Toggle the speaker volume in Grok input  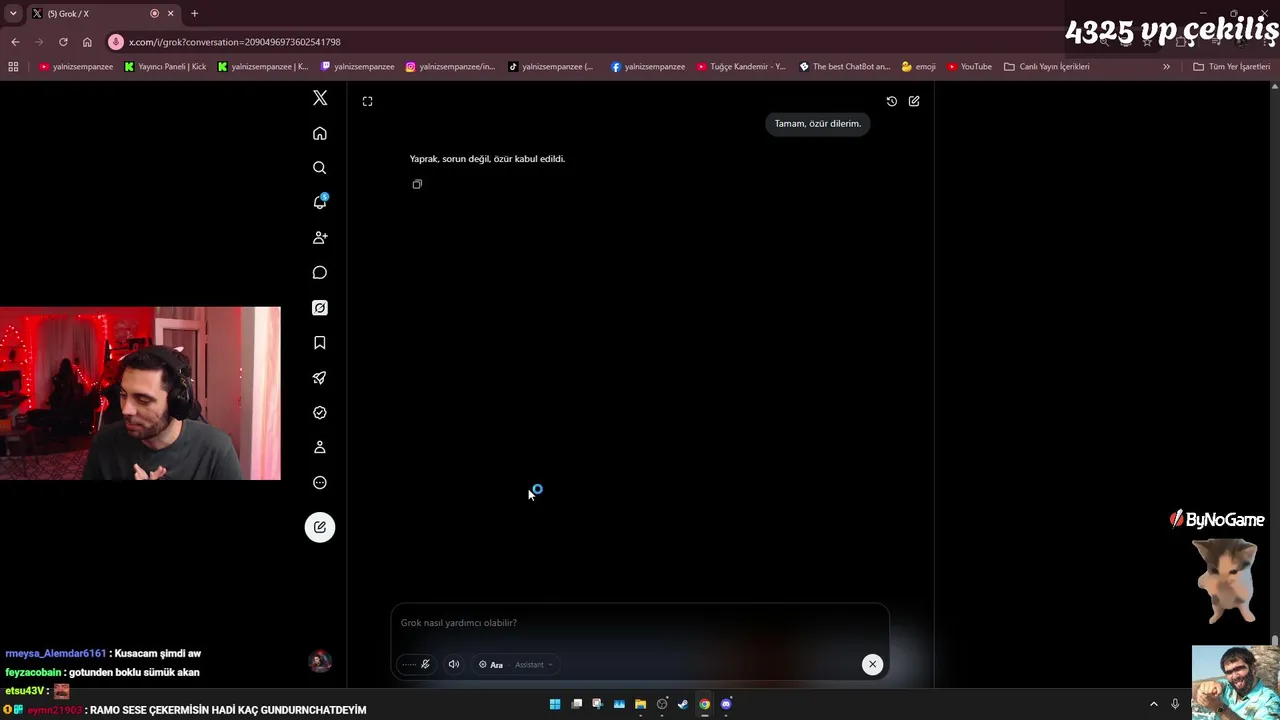tap(454, 664)
